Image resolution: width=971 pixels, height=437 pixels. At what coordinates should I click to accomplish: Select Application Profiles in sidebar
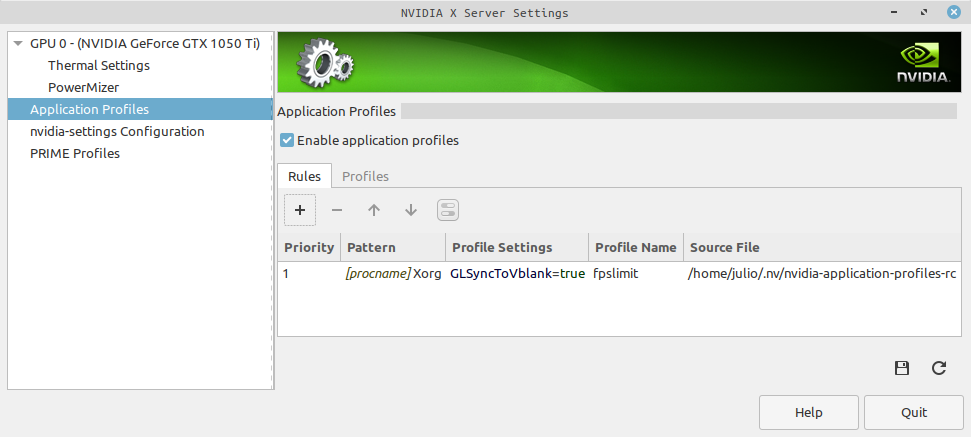click(x=140, y=110)
